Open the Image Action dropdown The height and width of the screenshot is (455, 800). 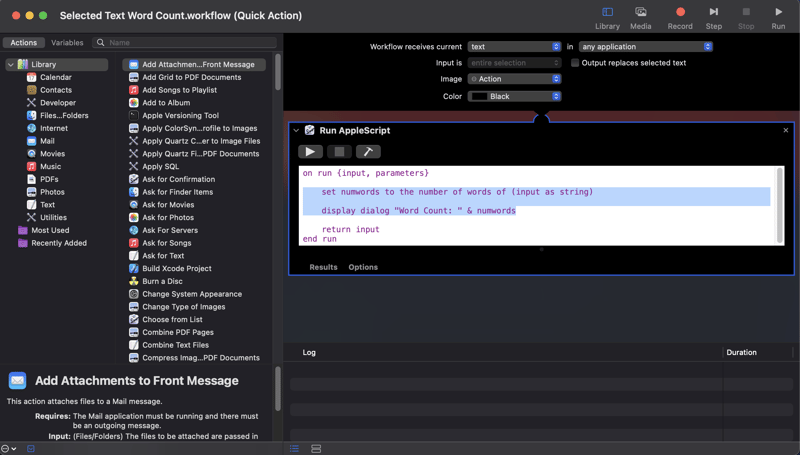pos(514,79)
